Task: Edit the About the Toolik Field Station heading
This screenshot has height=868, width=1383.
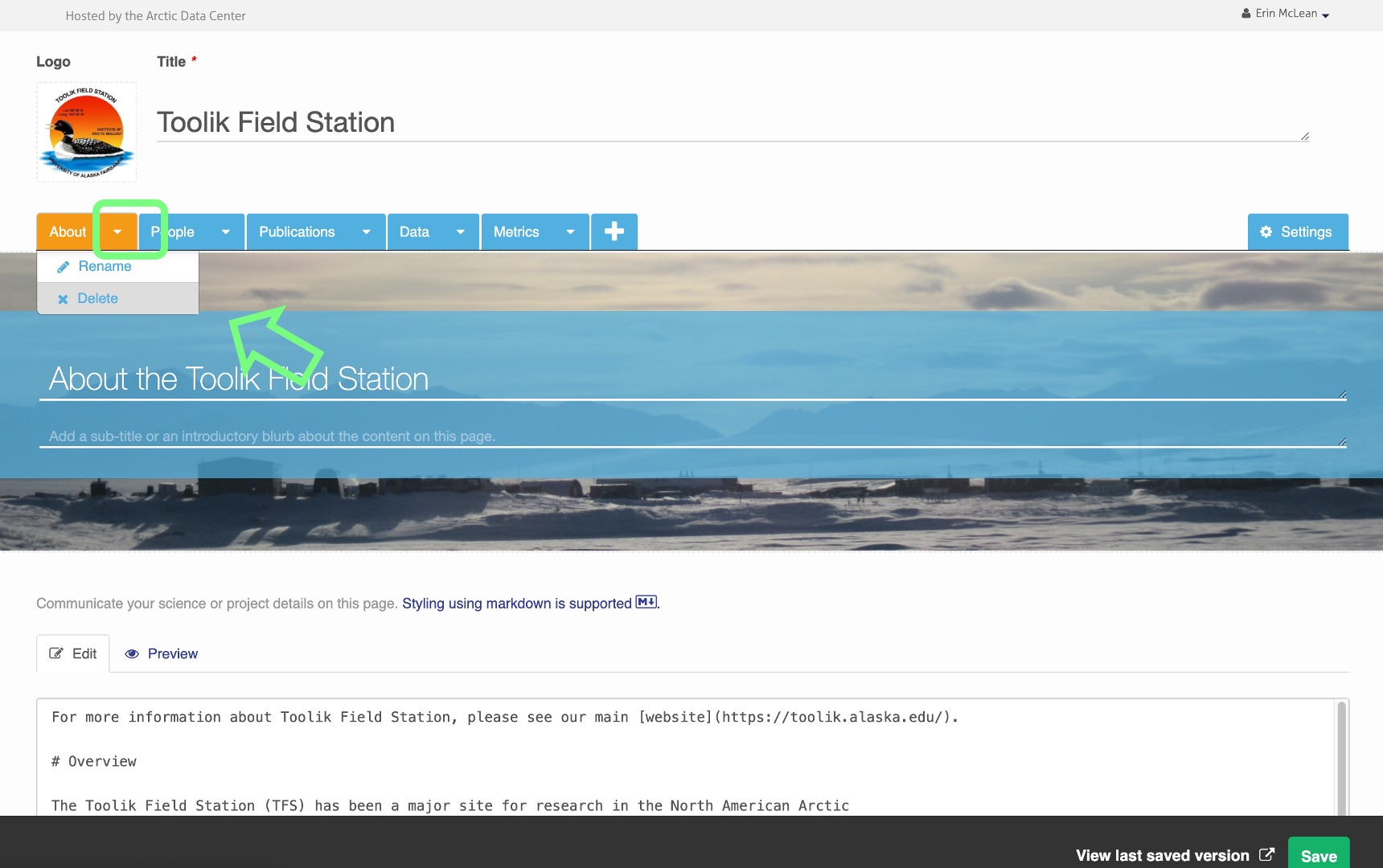Action: pos(692,379)
